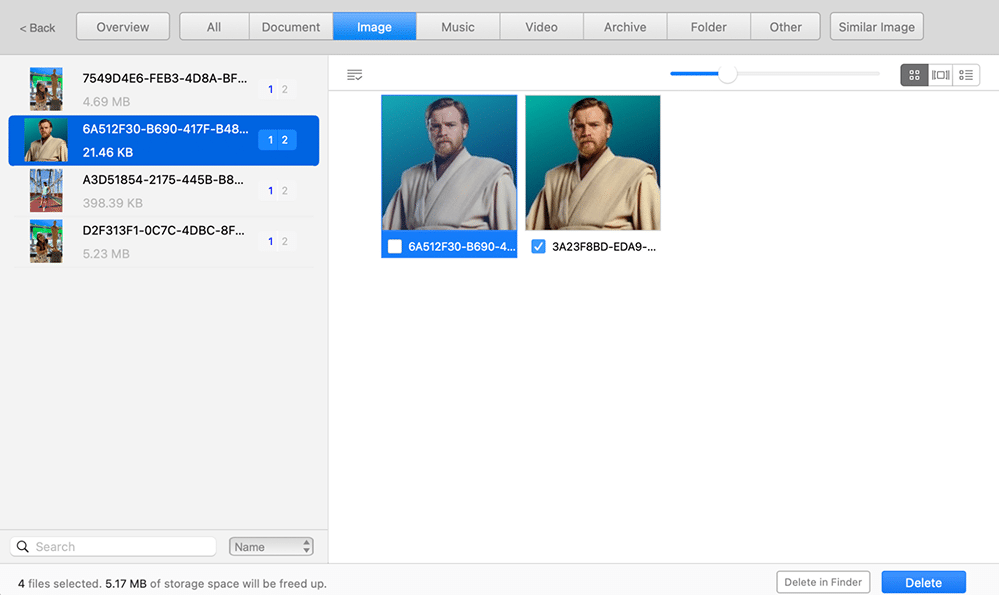Click the 398.39 KB size text
The width and height of the screenshot is (999, 595).
click(113, 203)
